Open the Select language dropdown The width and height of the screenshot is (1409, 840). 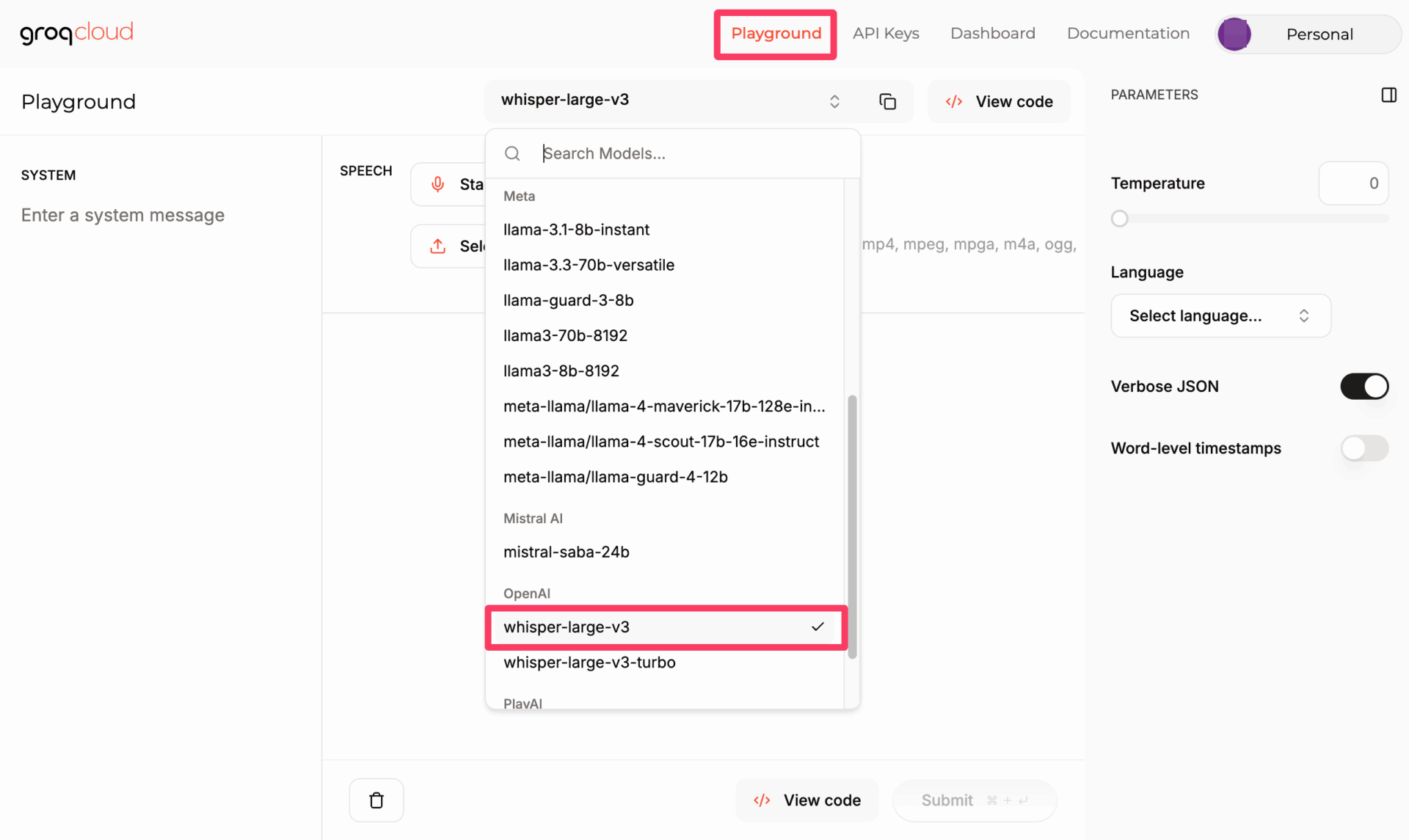1220,315
